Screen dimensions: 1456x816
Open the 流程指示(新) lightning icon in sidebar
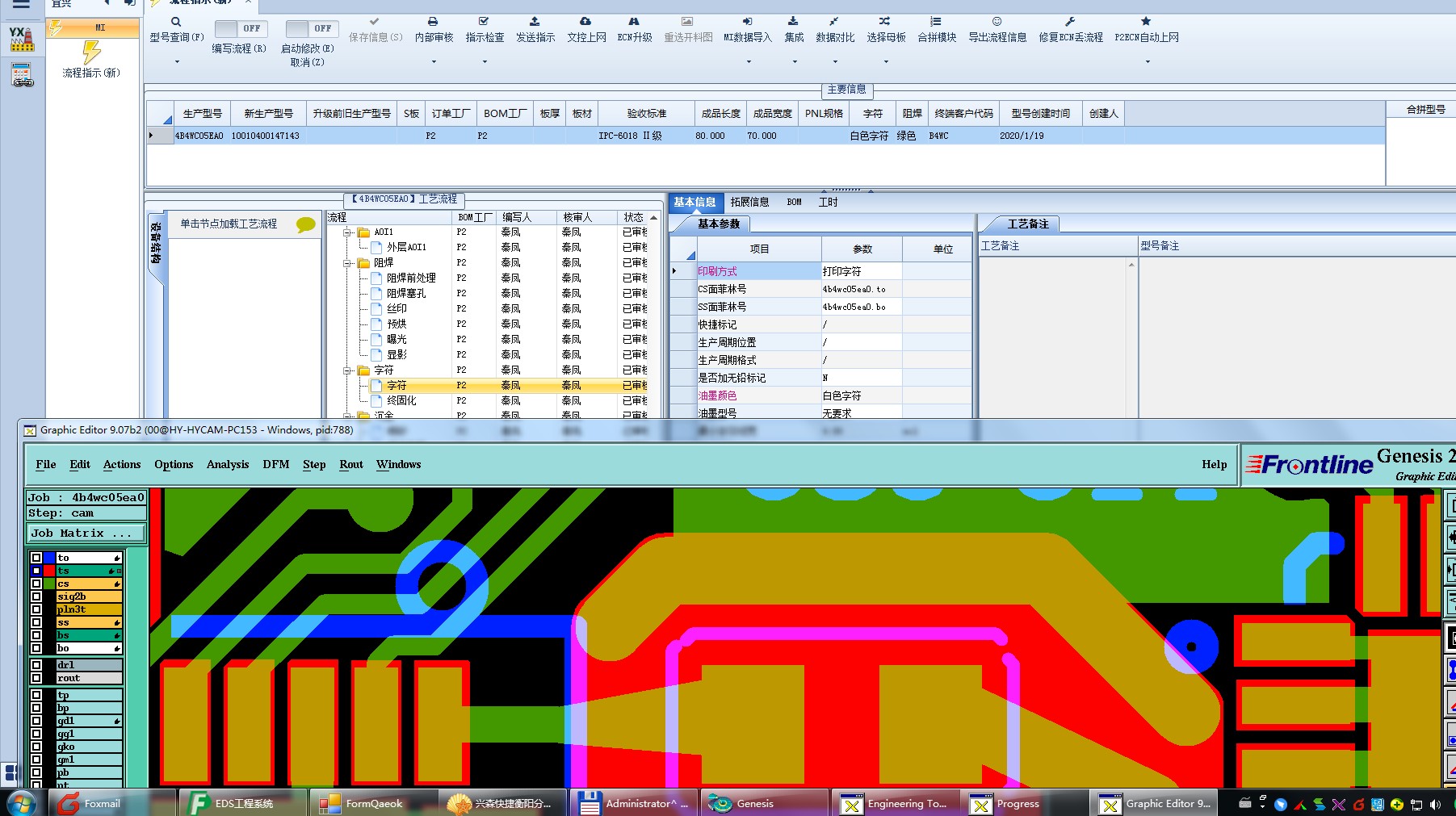click(x=92, y=52)
